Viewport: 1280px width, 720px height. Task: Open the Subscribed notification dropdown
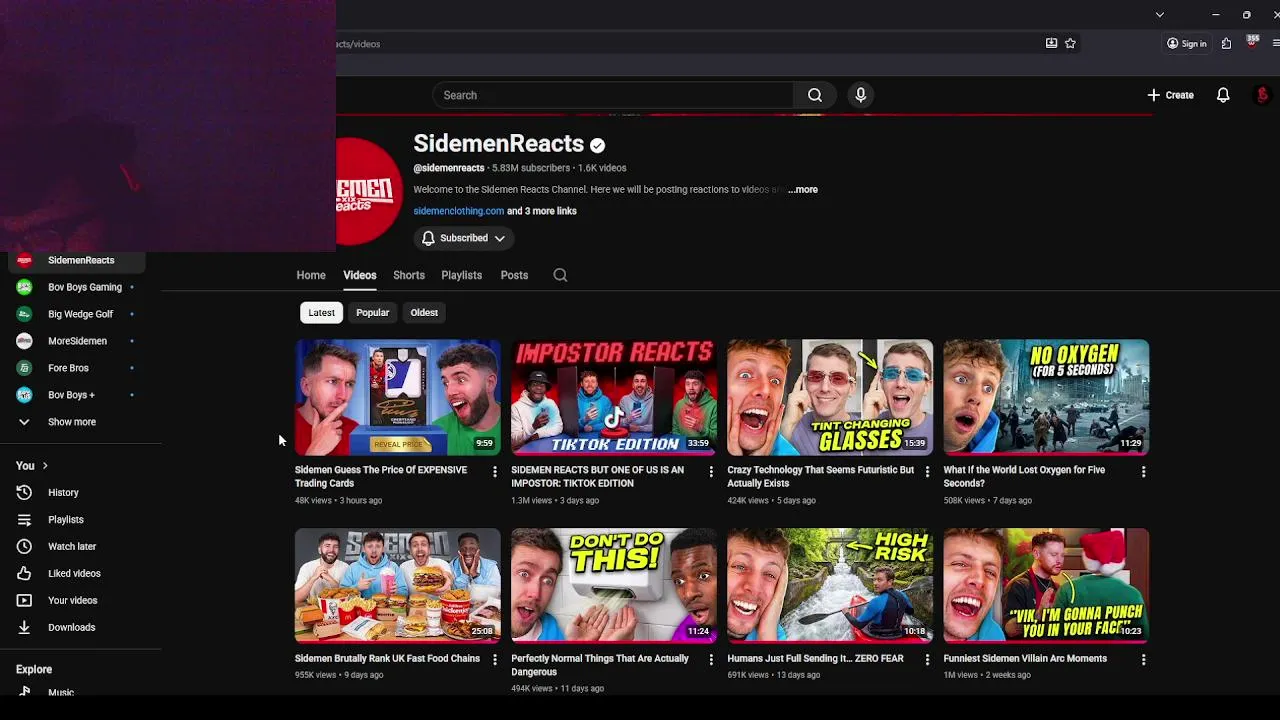pyautogui.click(x=464, y=238)
